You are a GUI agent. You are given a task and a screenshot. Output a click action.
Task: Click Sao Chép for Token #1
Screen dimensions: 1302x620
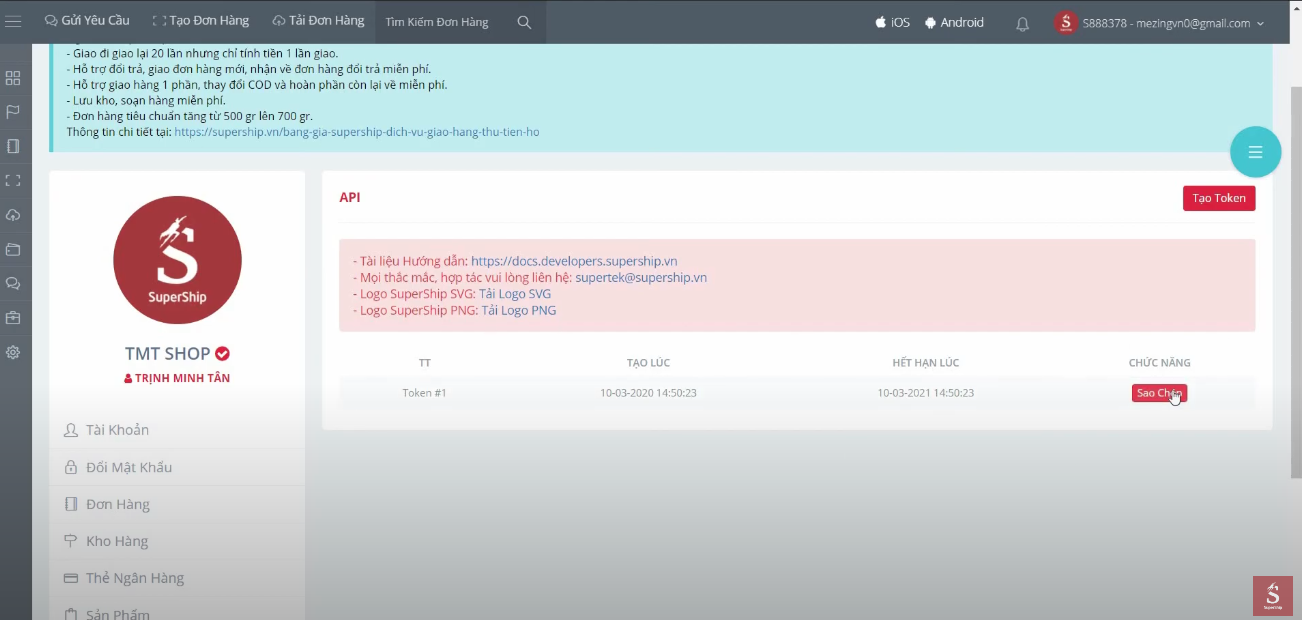coord(1159,393)
